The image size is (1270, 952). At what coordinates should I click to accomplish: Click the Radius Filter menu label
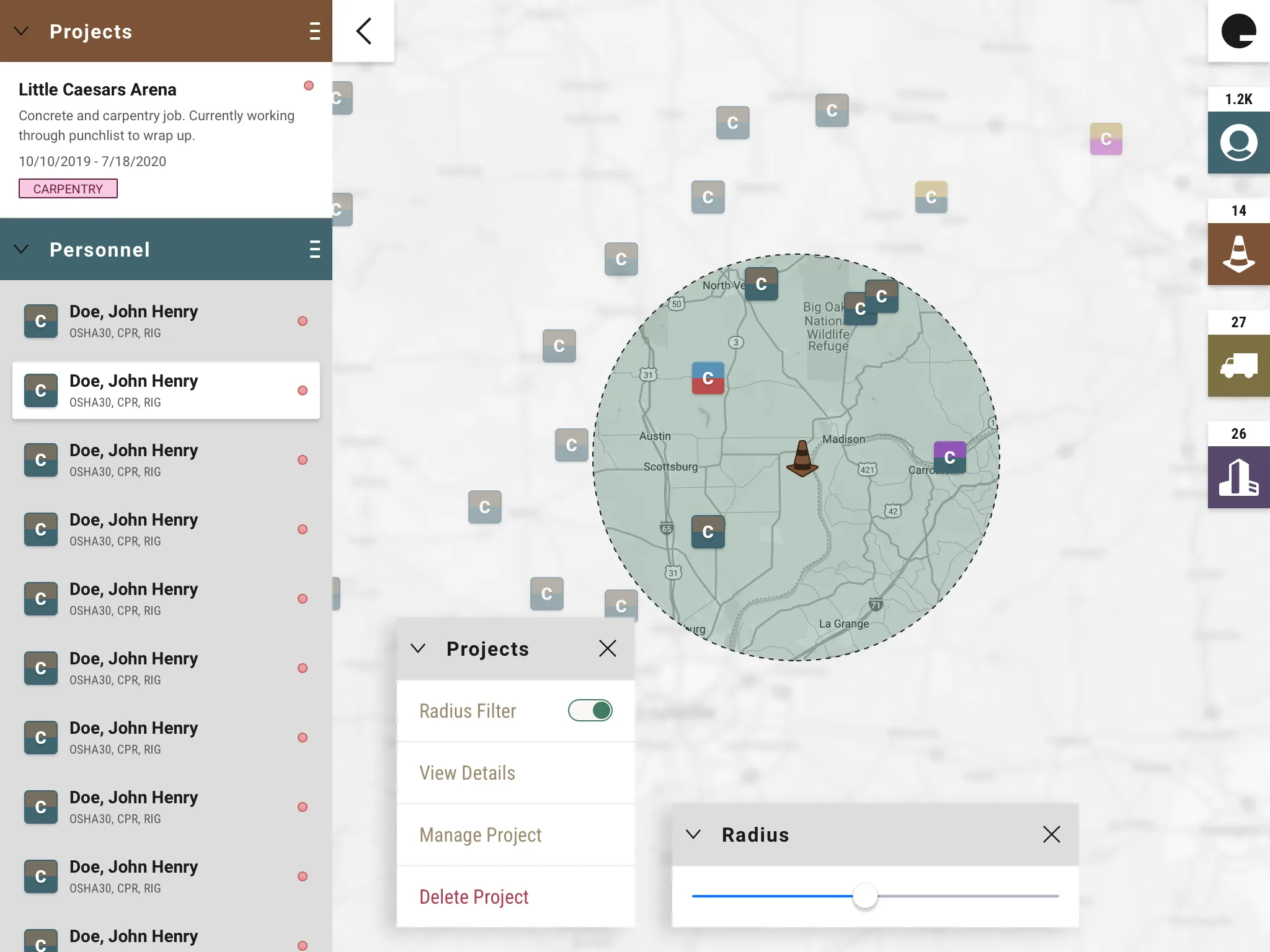(x=468, y=711)
